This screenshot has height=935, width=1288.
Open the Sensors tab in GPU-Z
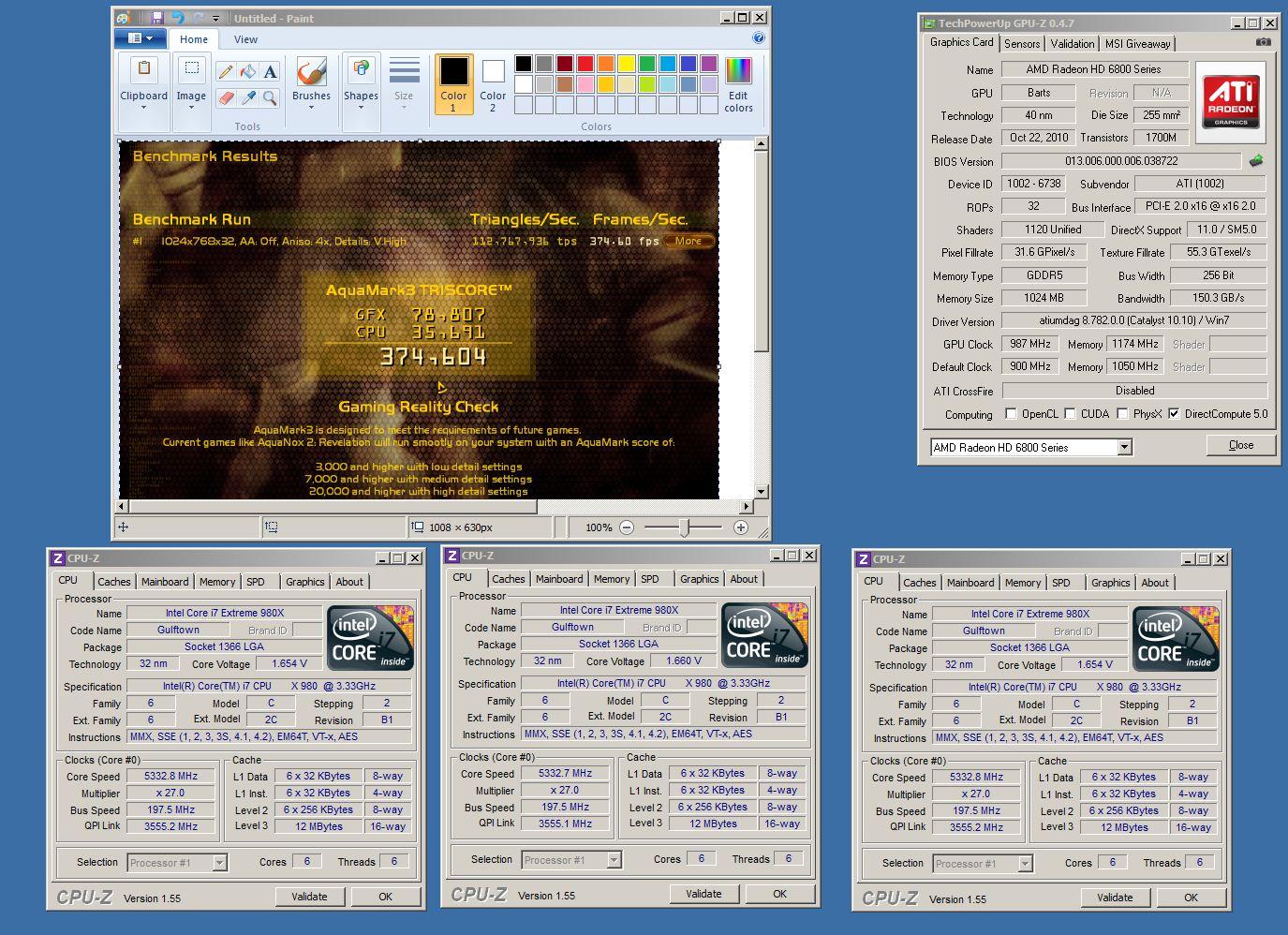[x=1022, y=44]
